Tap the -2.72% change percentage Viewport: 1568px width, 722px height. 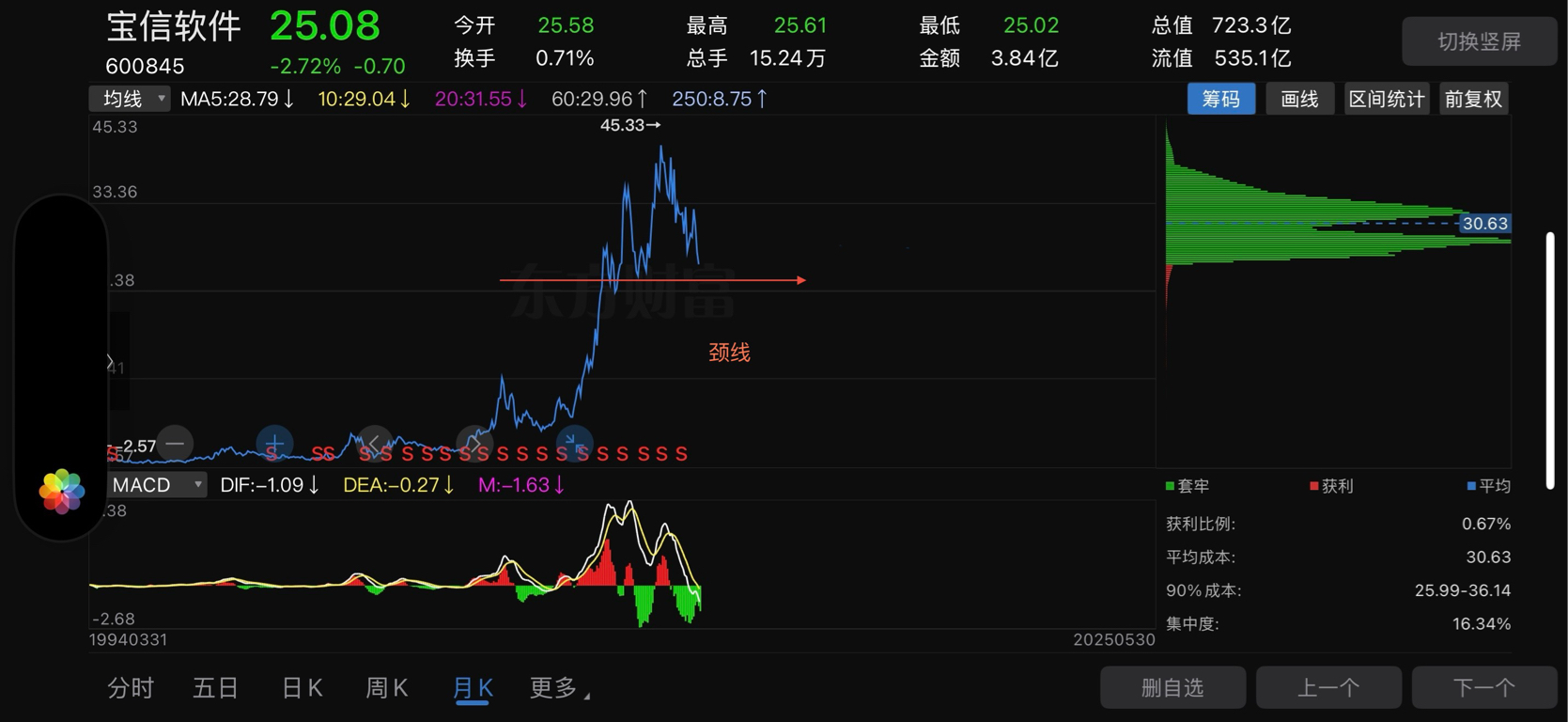[x=305, y=67]
